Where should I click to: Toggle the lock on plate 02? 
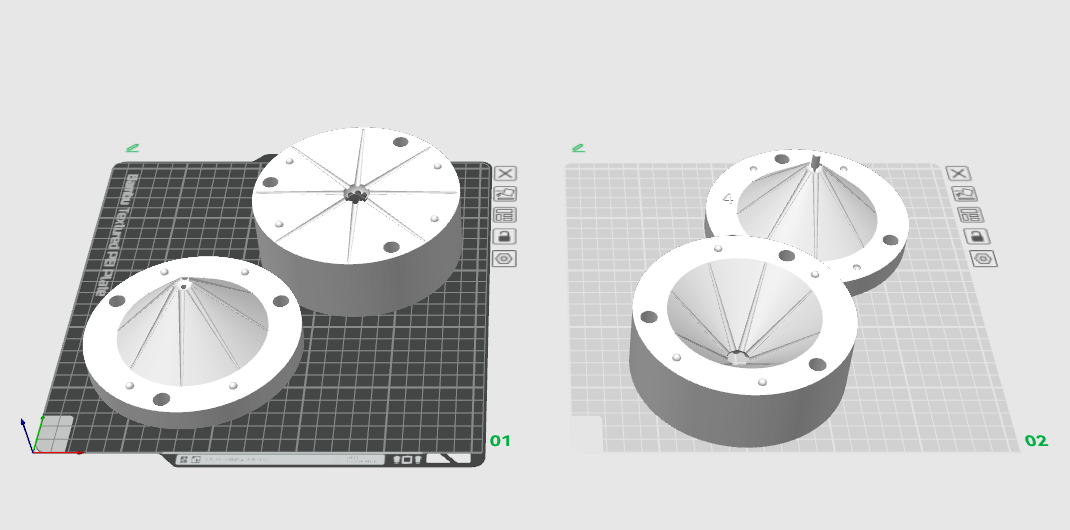click(x=977, y=237)
